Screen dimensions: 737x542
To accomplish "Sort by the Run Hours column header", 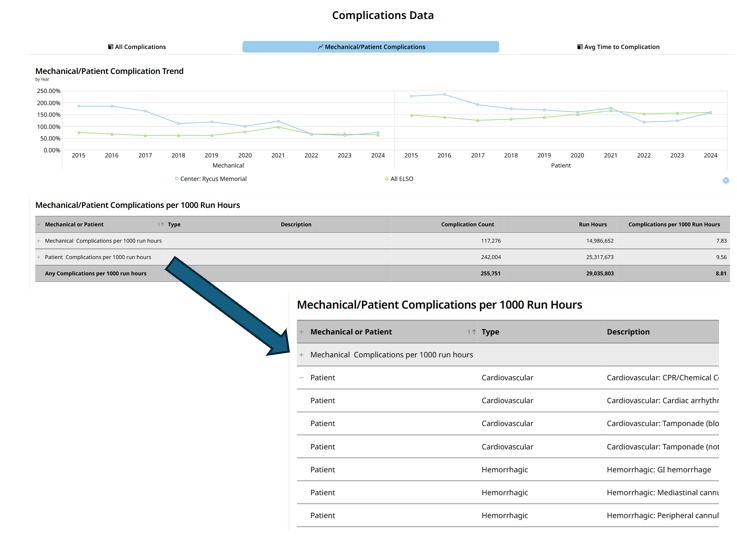I will click(593, 225).
